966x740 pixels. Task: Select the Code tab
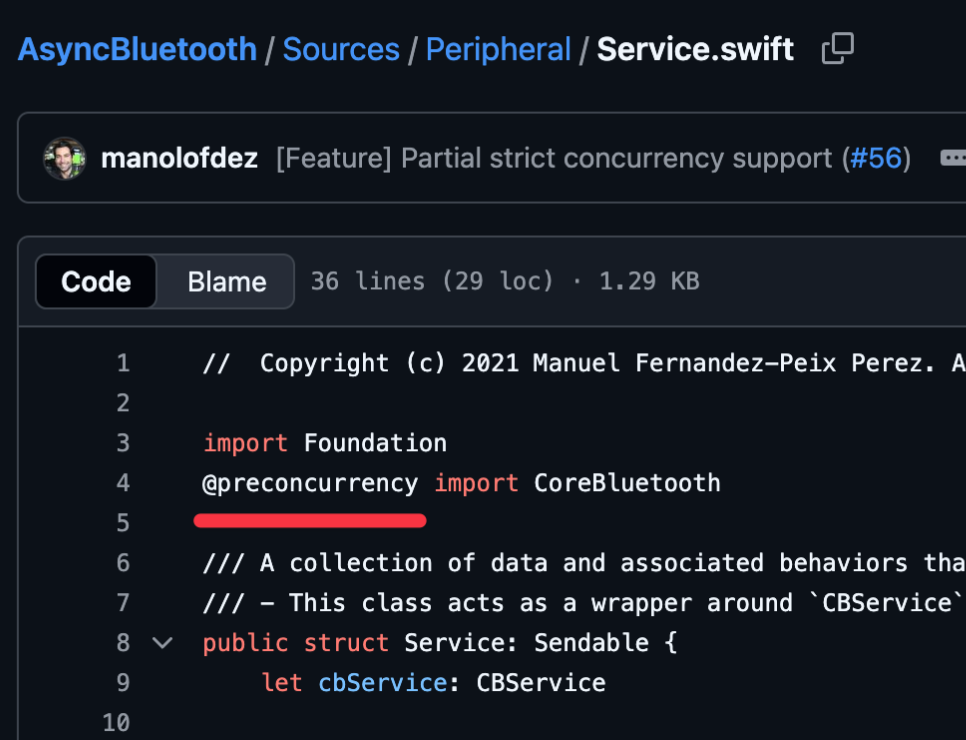point(95,281)
